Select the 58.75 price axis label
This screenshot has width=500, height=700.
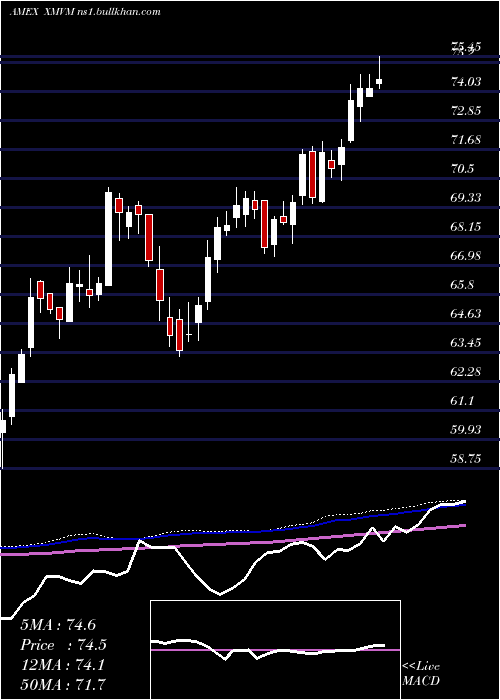467,458
